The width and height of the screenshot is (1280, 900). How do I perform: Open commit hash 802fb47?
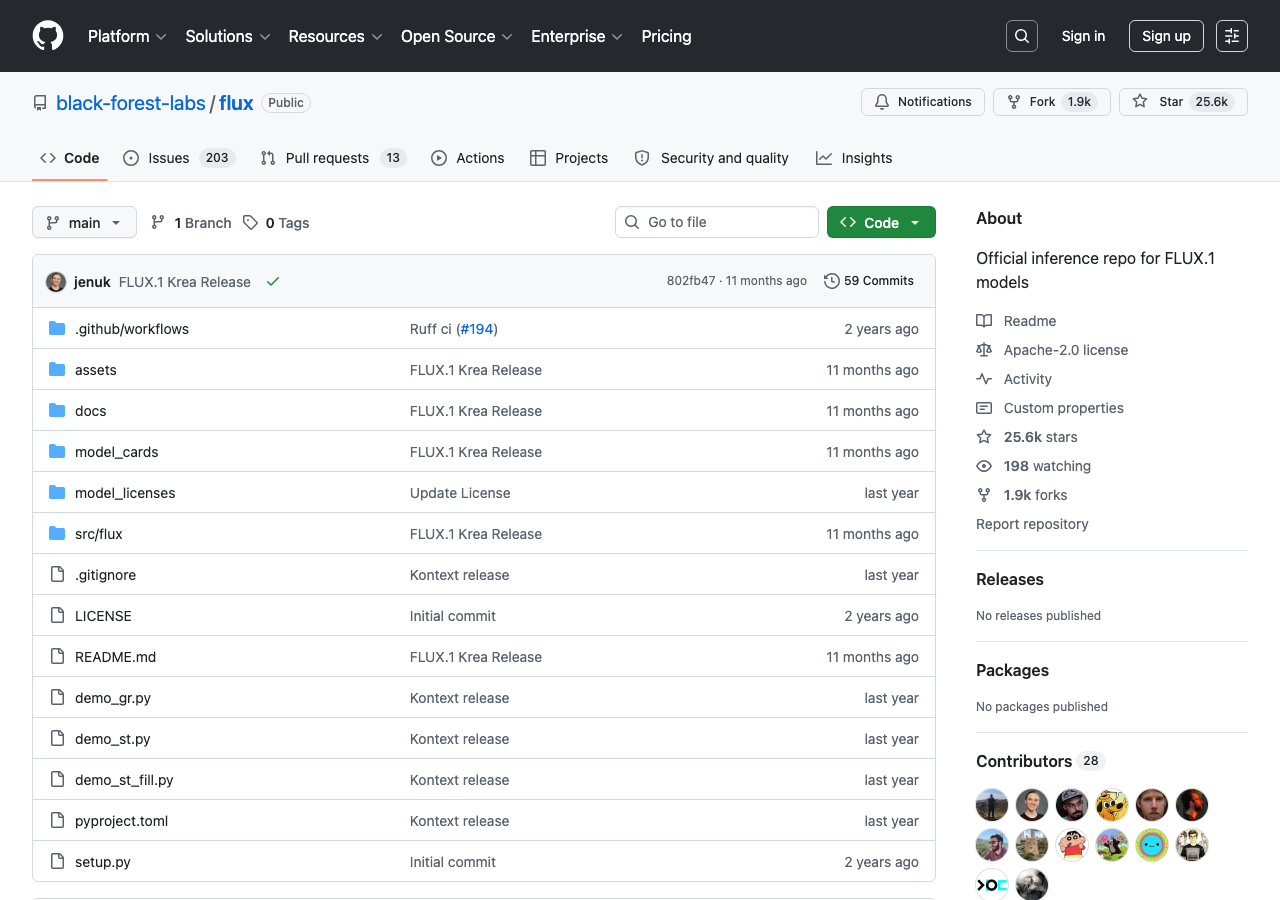[691, 281]
